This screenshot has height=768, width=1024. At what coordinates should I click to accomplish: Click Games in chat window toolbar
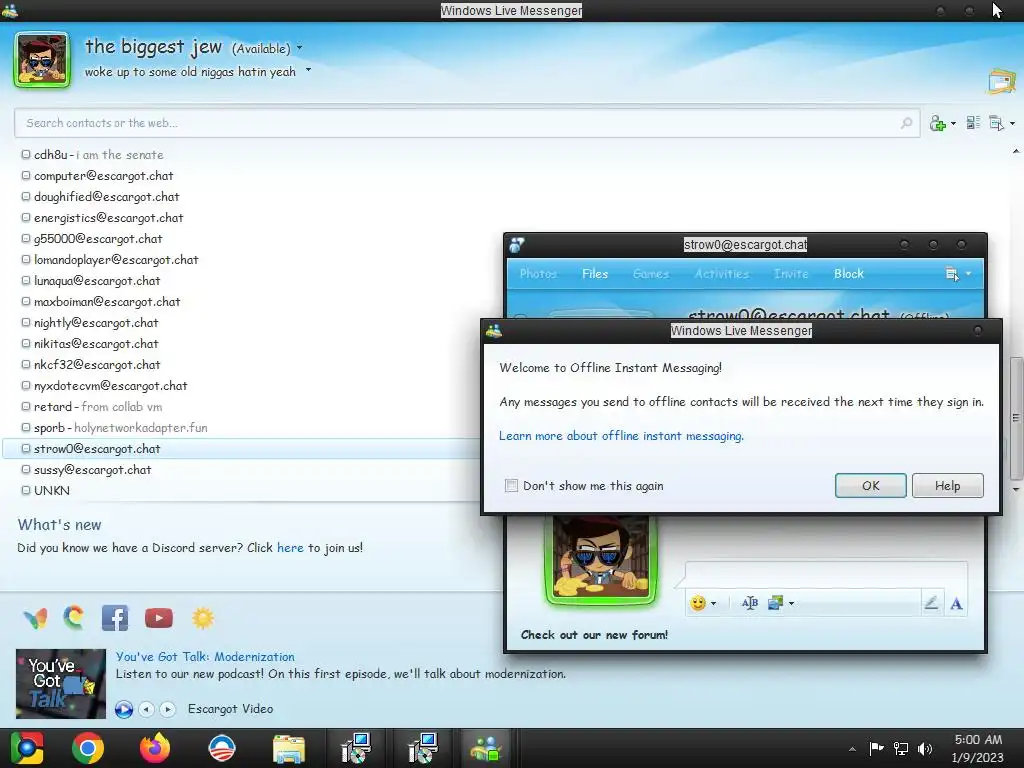coord(651,274)
